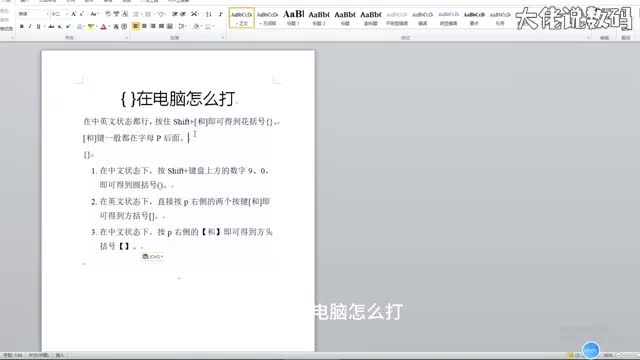Place cursor in title '{ }在电脑怎么打'
640x360 pixels.
pyautogui.click(x=178, y=99)
